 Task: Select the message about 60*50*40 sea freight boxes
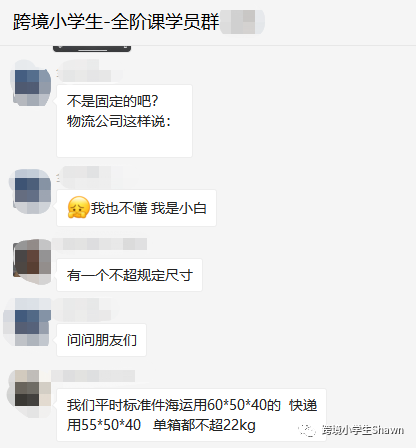(191, 415)
